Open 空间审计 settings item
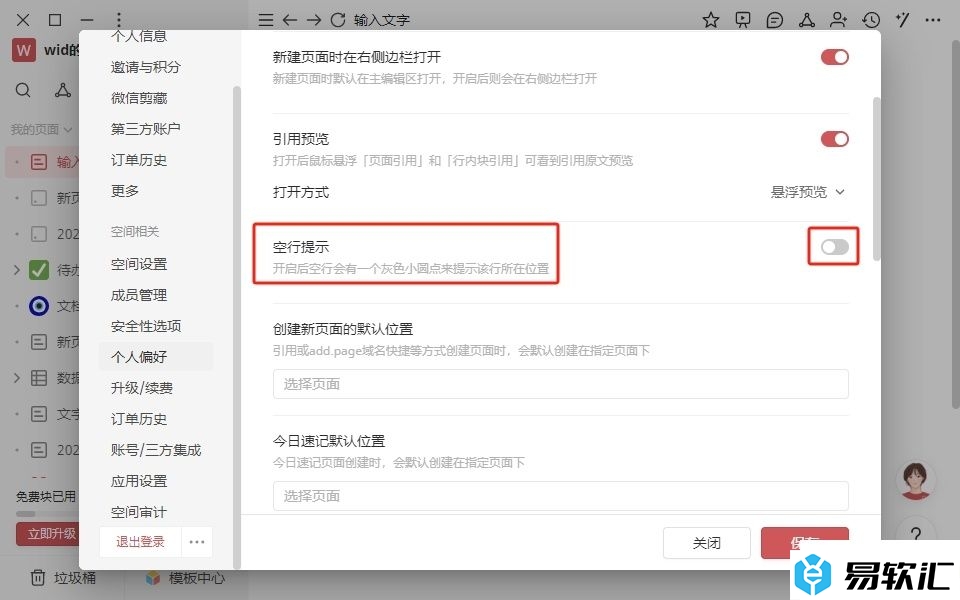960x600 pixels. pos(139,512)
